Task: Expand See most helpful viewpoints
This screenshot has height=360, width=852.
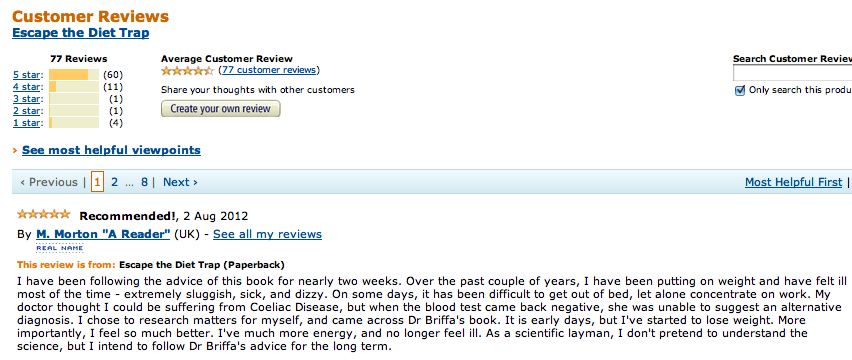Action: point(111,150)
